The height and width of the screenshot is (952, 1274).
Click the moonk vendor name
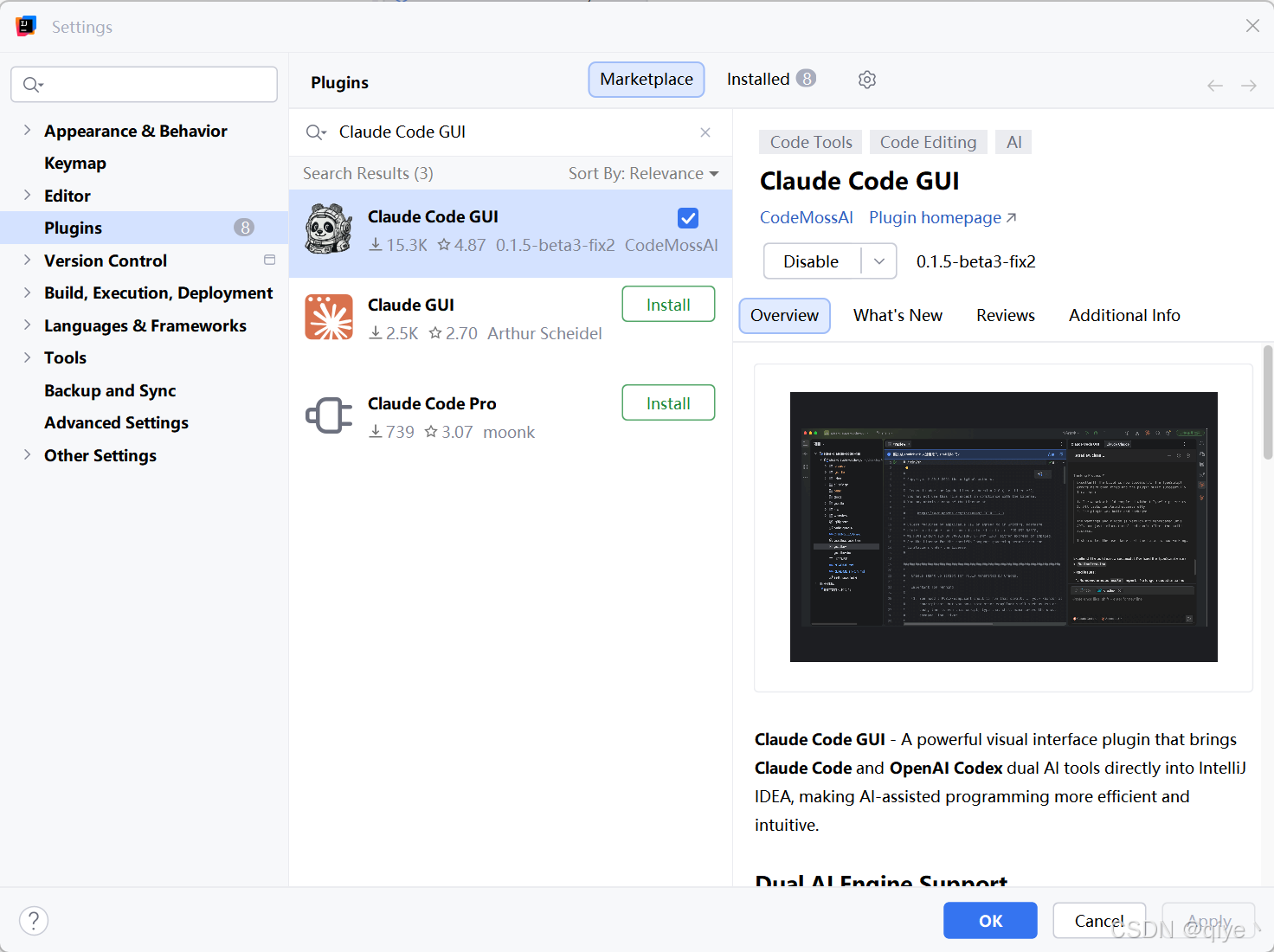pyautogui.click(x=509, y=433)
